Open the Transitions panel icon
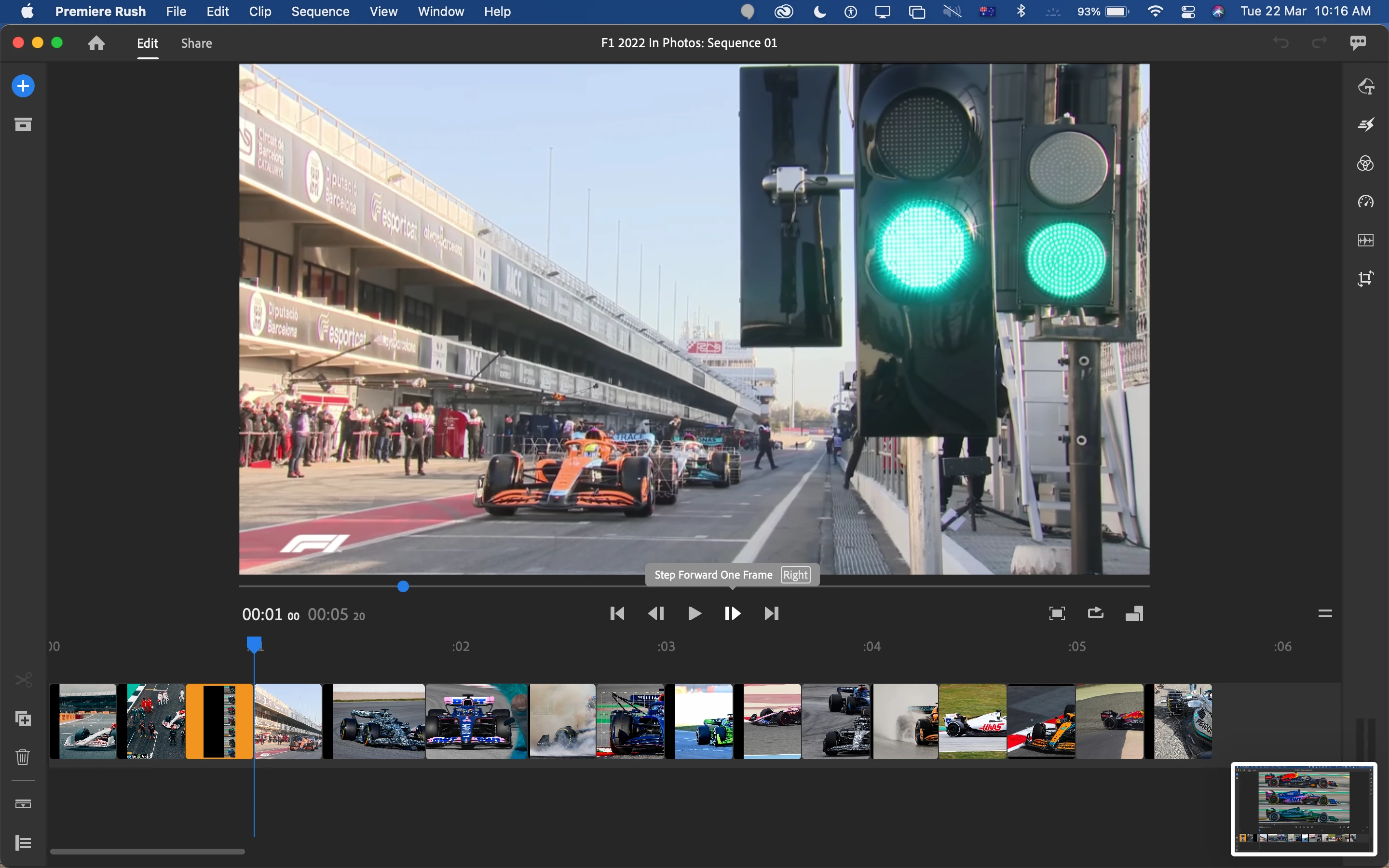Screen dimensions: 1389x868 pyautogui.click(x=1365, y=124)
